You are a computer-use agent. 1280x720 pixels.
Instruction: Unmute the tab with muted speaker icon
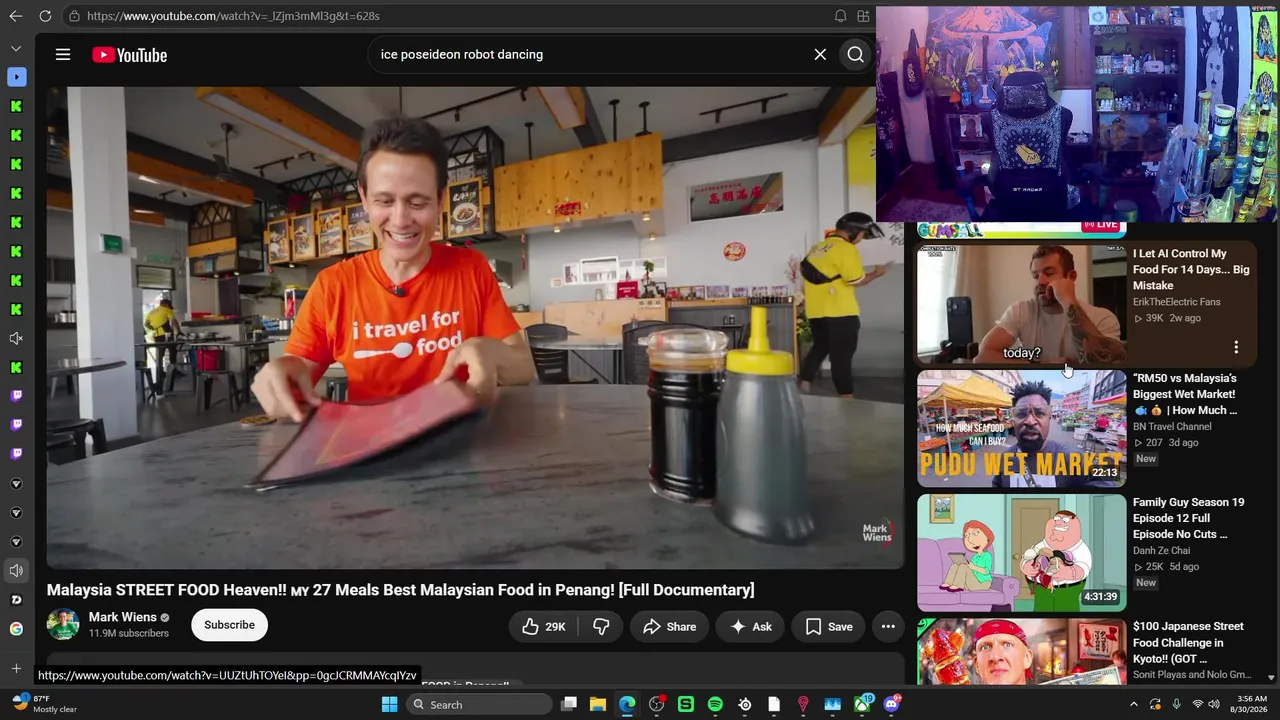pyautogui.click(x=16, y=339)
